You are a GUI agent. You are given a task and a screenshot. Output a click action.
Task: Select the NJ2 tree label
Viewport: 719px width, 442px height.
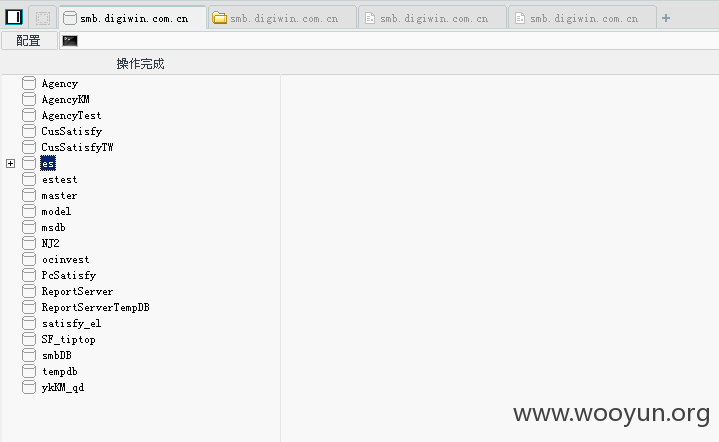[50, 243]
